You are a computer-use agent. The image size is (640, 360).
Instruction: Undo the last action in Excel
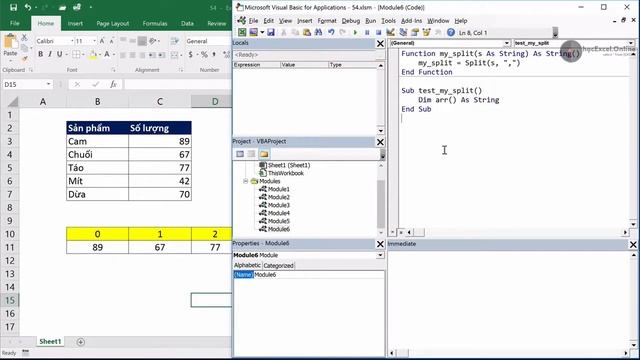click(28, 7)
